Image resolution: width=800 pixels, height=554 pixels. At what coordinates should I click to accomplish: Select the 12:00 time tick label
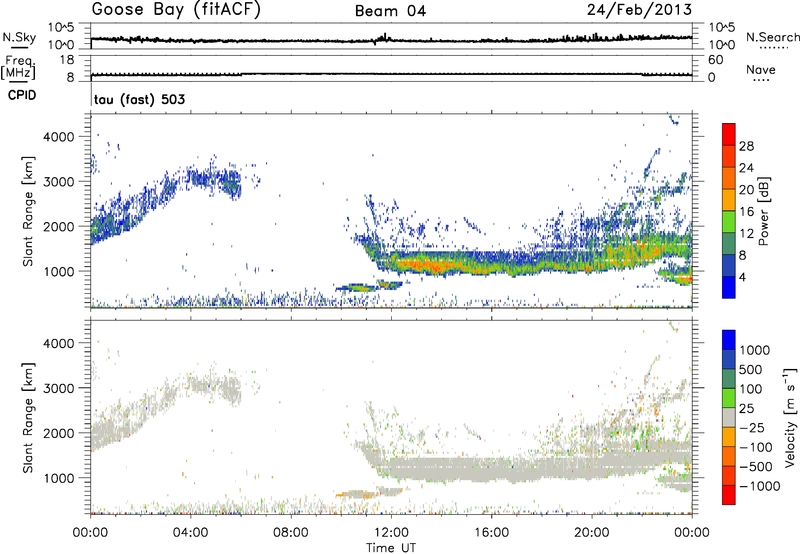(391, 533)
